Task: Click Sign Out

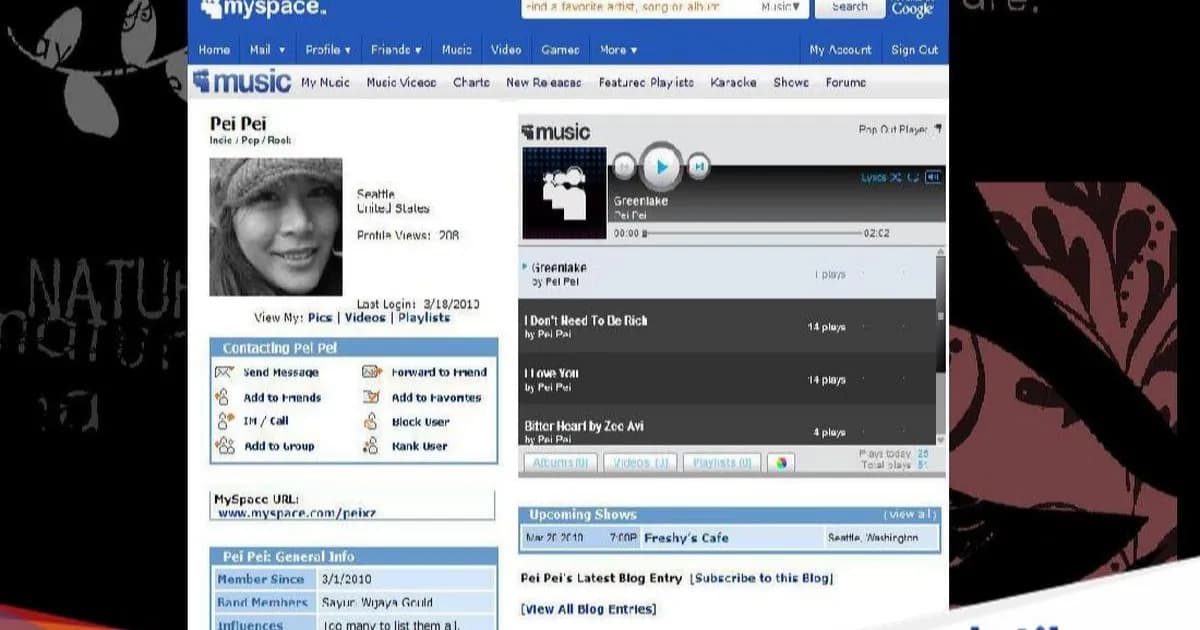Action: point(915,49)
